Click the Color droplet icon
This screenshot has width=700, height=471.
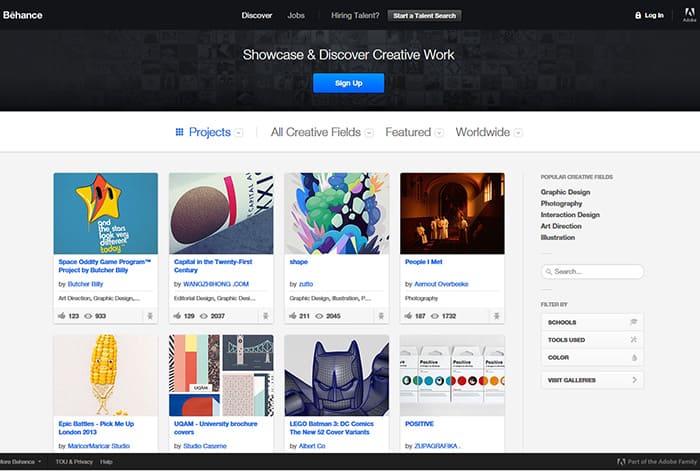(634, 358)
